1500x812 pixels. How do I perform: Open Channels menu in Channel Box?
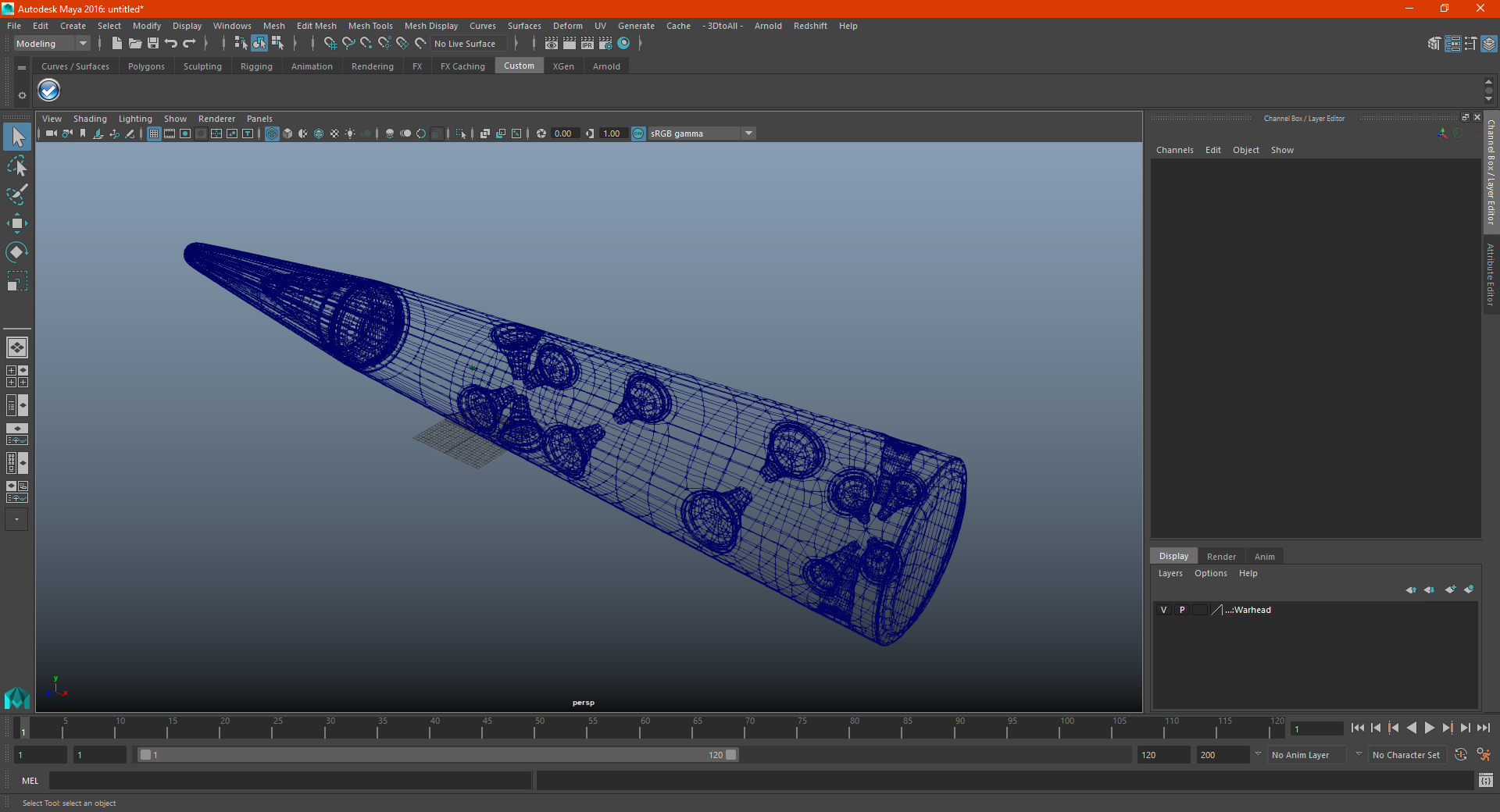pyautogui.click(x=1174, y=150)
